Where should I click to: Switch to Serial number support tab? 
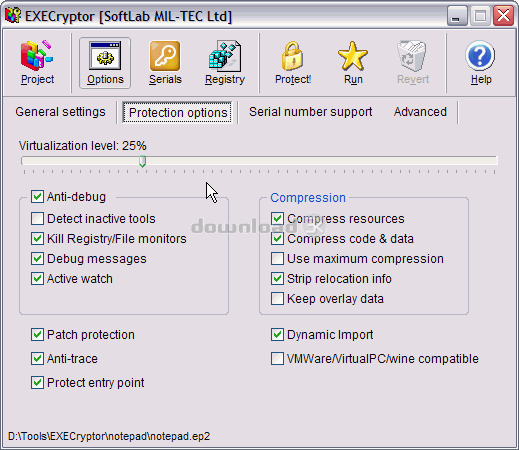tap(311, 112)
